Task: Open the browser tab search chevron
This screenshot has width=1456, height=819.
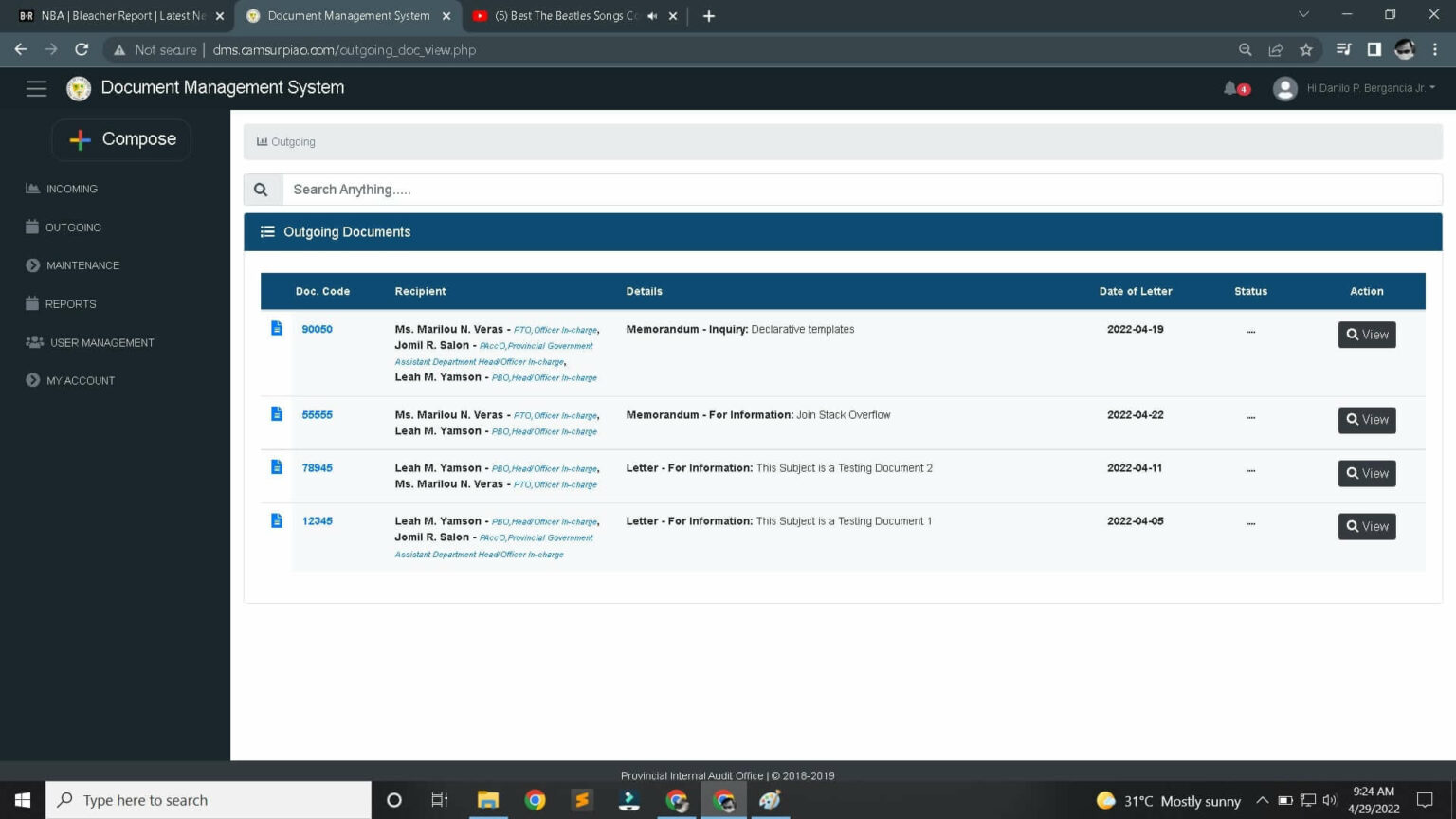Action: [1303, 15]
